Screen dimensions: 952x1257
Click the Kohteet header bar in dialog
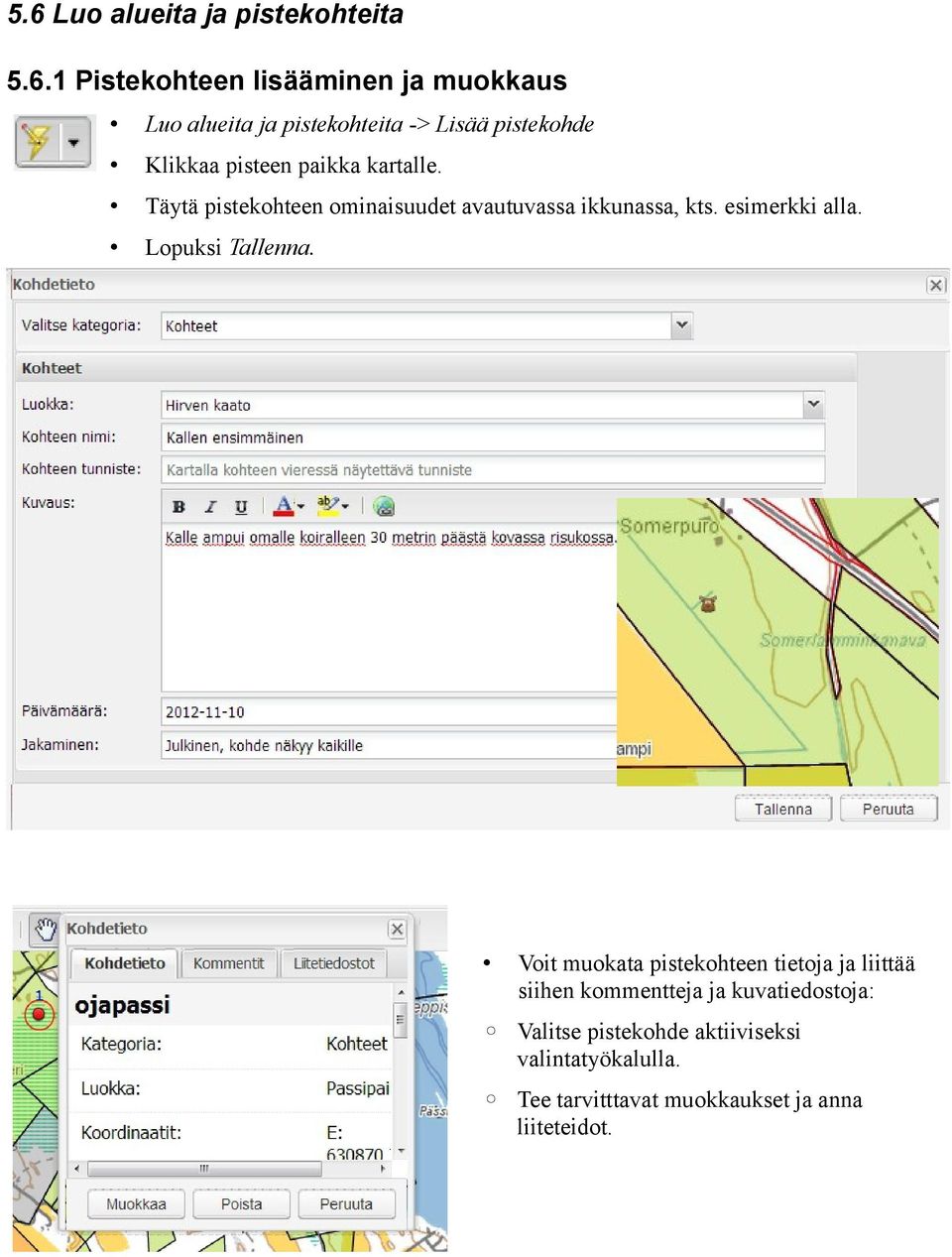(x=434, y=368)
